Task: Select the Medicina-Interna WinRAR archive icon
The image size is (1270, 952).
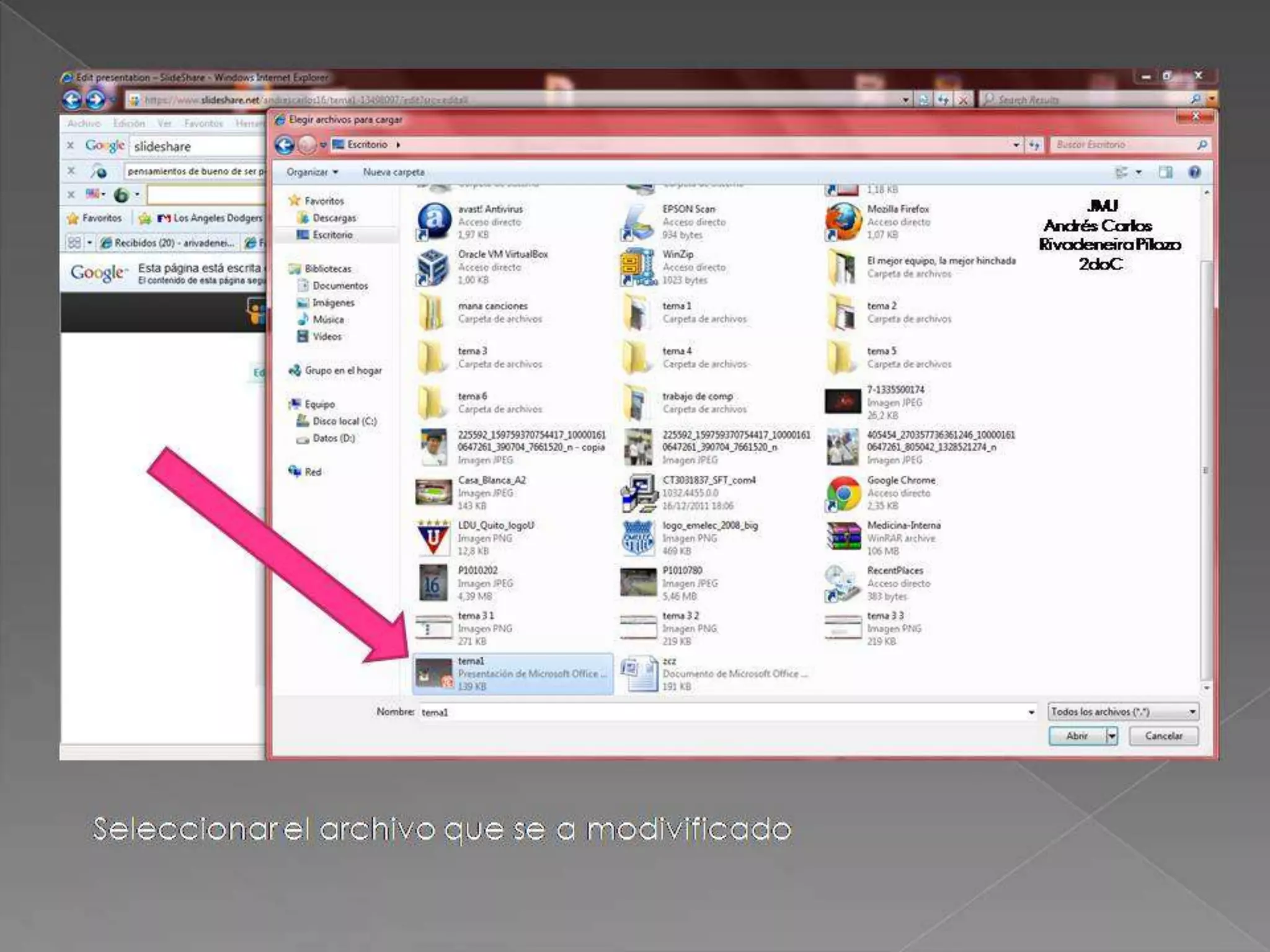Action: (x=843, y=537)
